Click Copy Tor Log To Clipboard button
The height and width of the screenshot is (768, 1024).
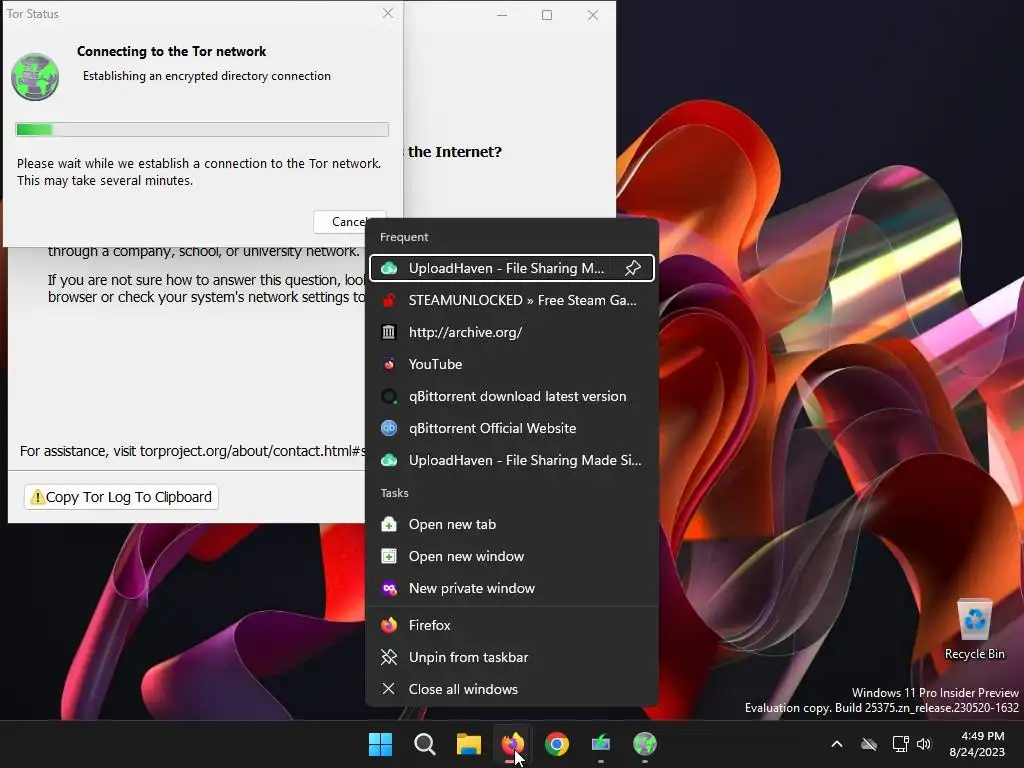point(121,497)
